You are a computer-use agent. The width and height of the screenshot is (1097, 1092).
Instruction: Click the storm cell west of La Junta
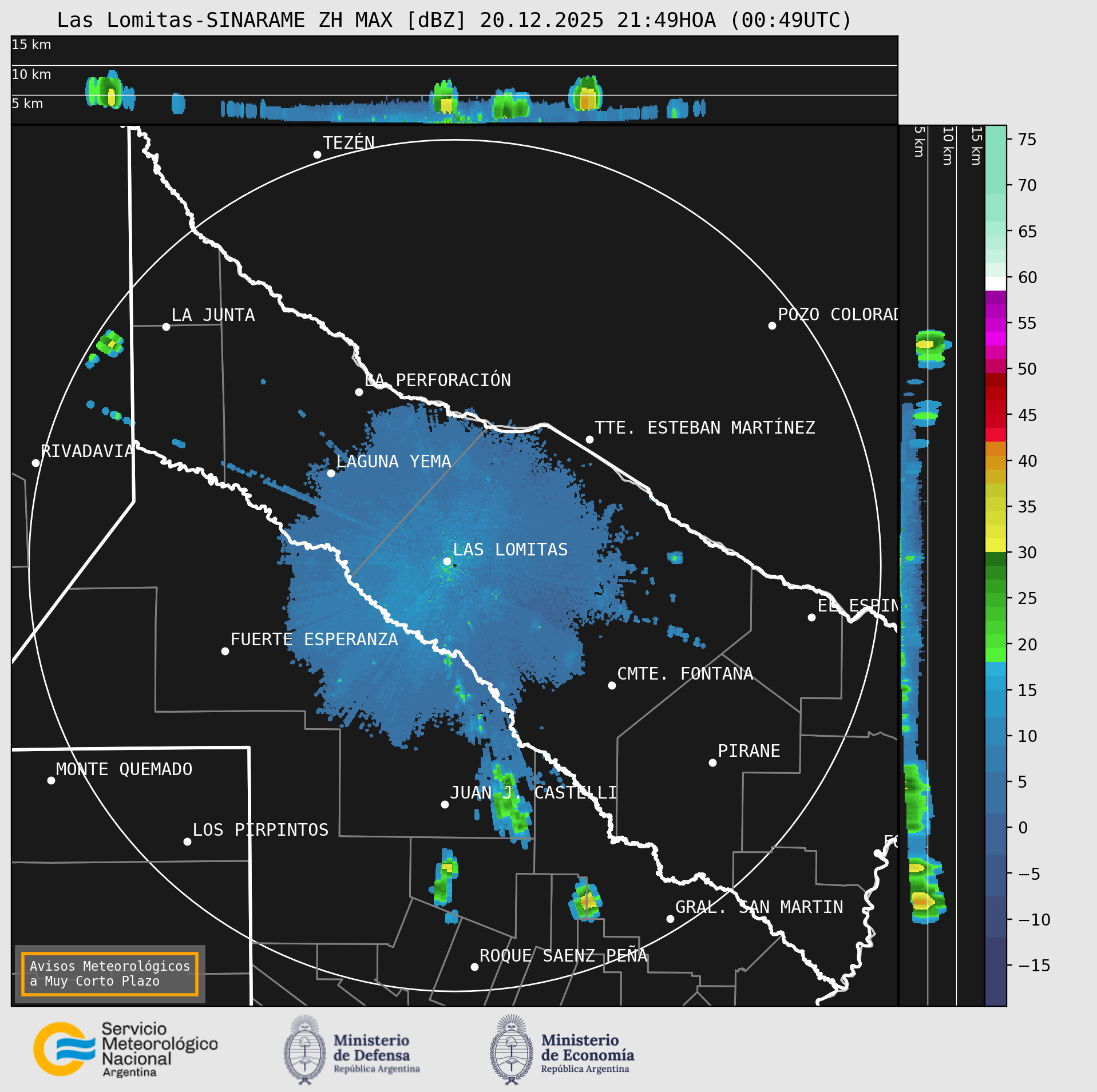[x=109, y=343]
